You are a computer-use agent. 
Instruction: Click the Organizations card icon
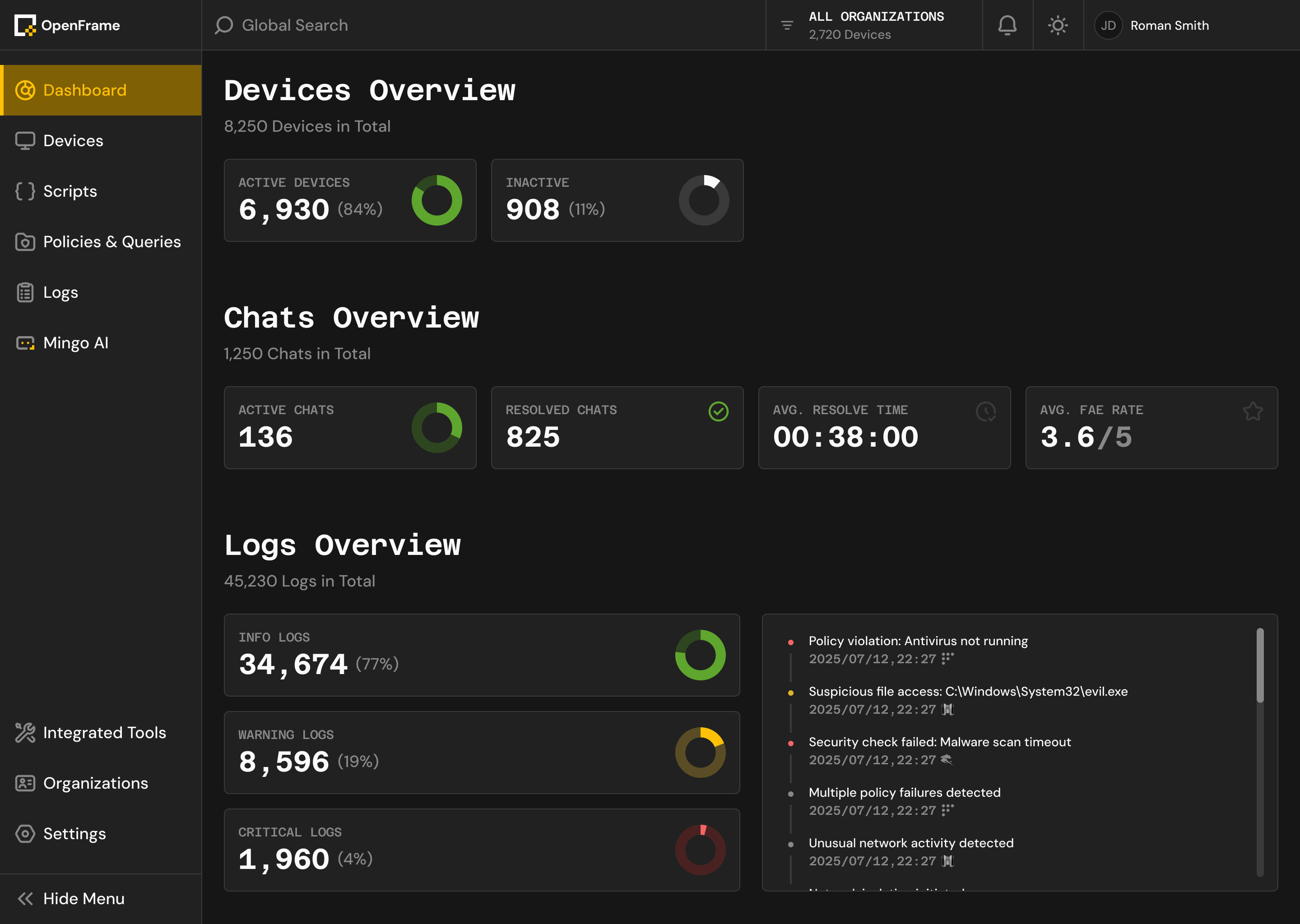pyautogui.click(x=25, y=784)
